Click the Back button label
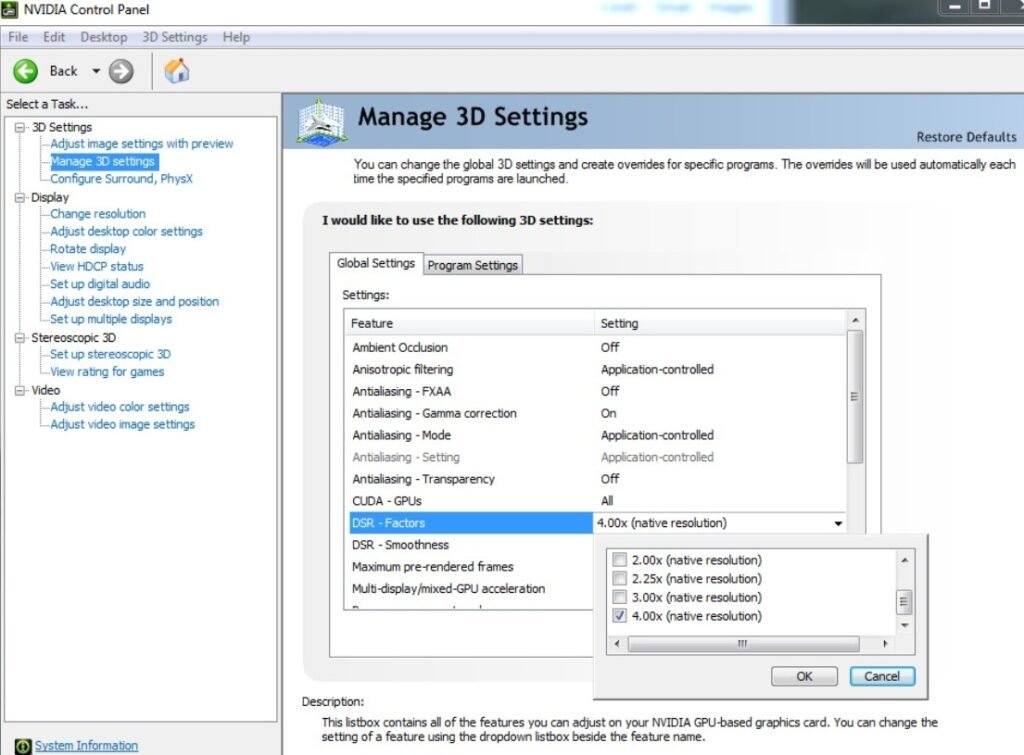Image resolution: width=1024 pixels, height=755 pixels. 63,71
